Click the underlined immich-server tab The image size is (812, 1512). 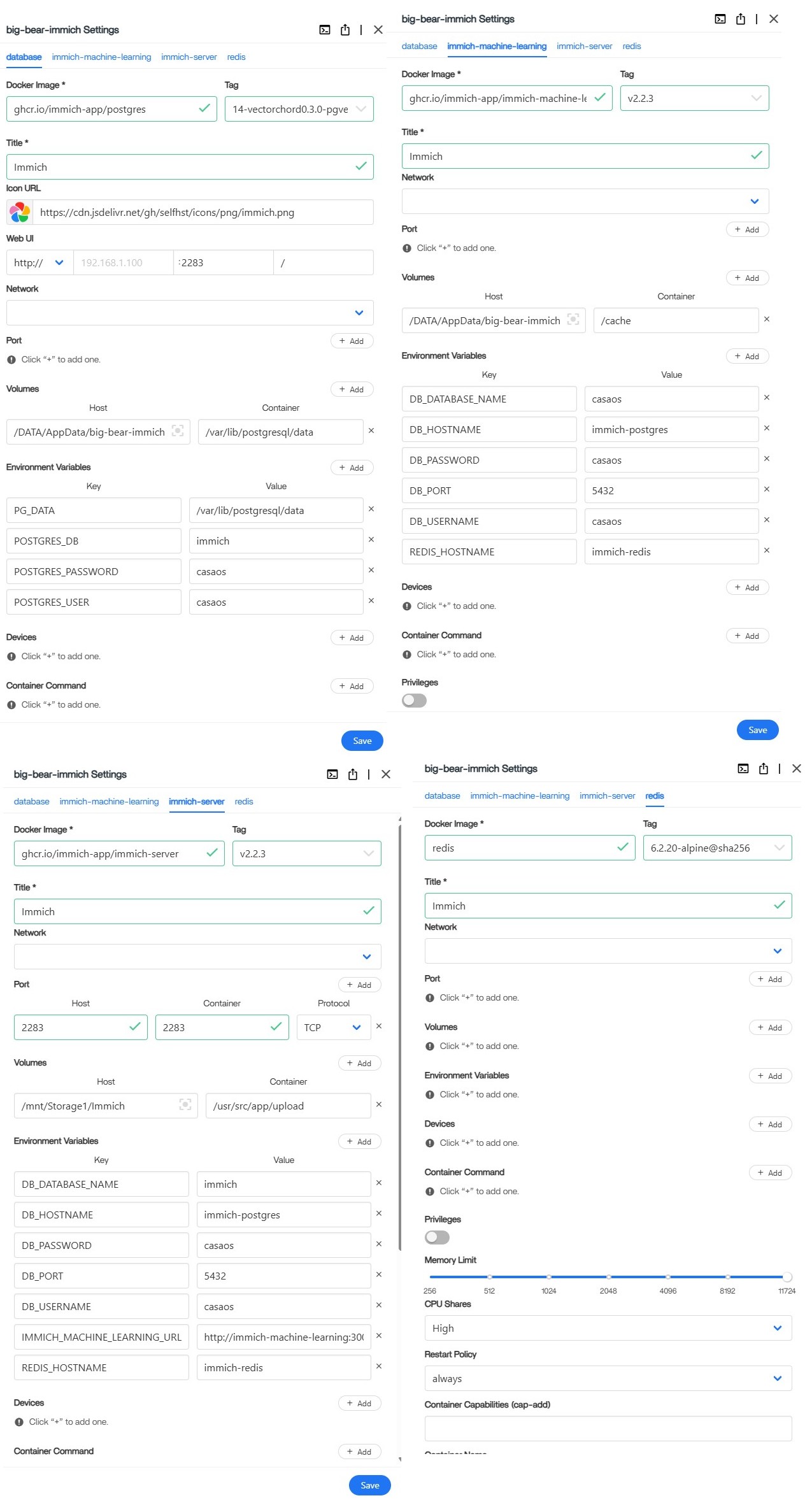click(196, 801)
